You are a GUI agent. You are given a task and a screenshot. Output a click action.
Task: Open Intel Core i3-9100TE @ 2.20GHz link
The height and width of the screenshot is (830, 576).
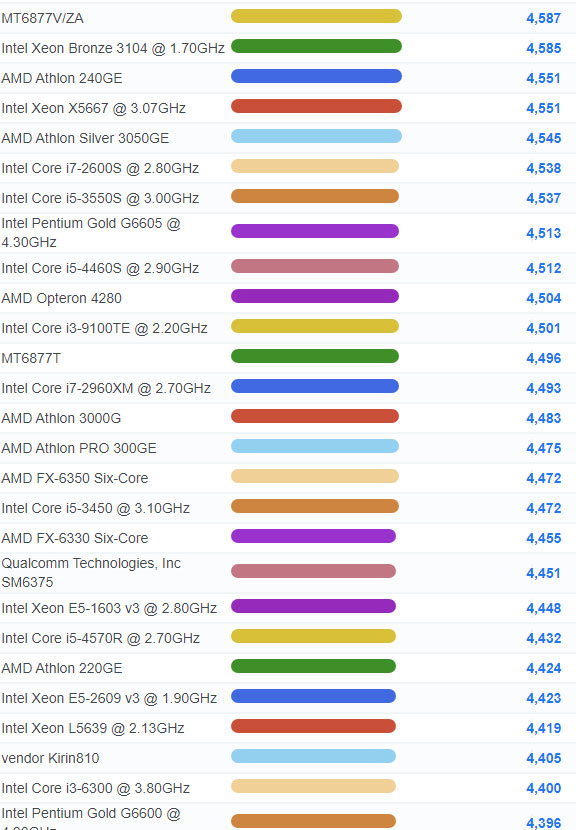tap(104, 328)
